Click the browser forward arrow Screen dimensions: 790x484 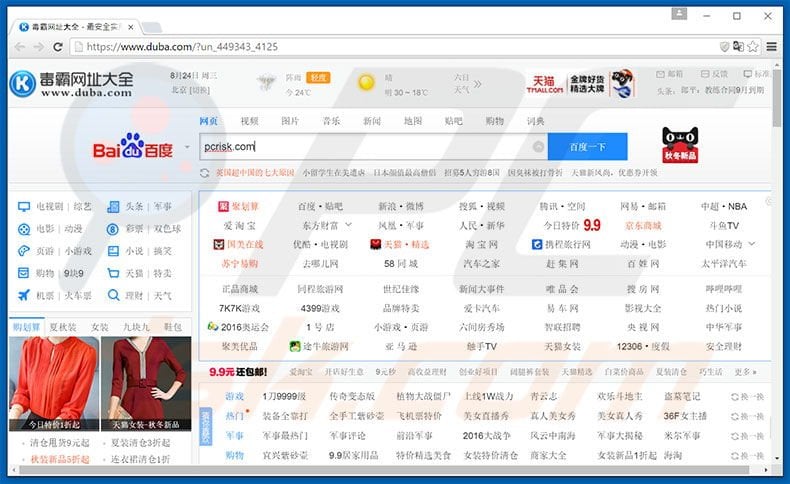[39, 47]
